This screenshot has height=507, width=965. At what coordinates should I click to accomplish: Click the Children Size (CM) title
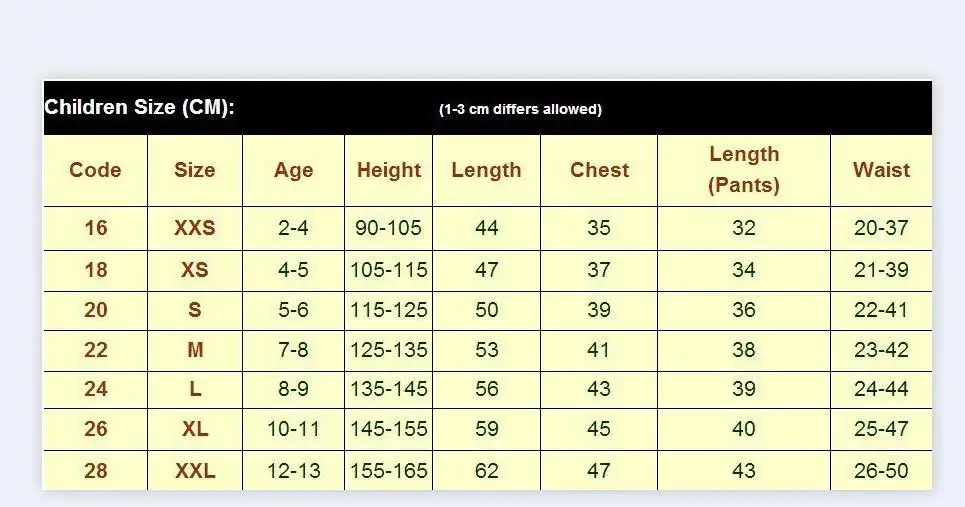click(140, 108)
